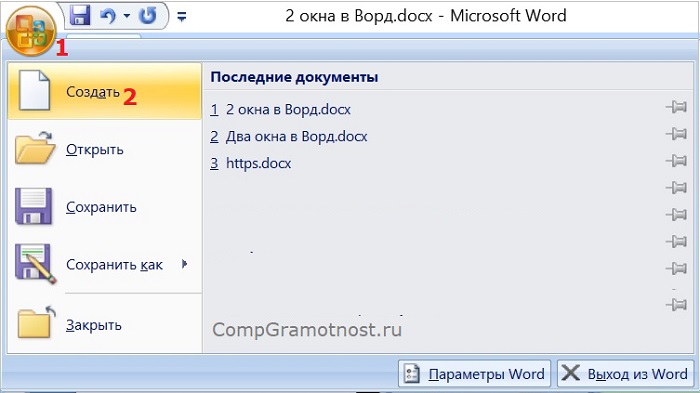
Task: Pin the document Два окна в Ворд.docx
Action: coord(676,134)
